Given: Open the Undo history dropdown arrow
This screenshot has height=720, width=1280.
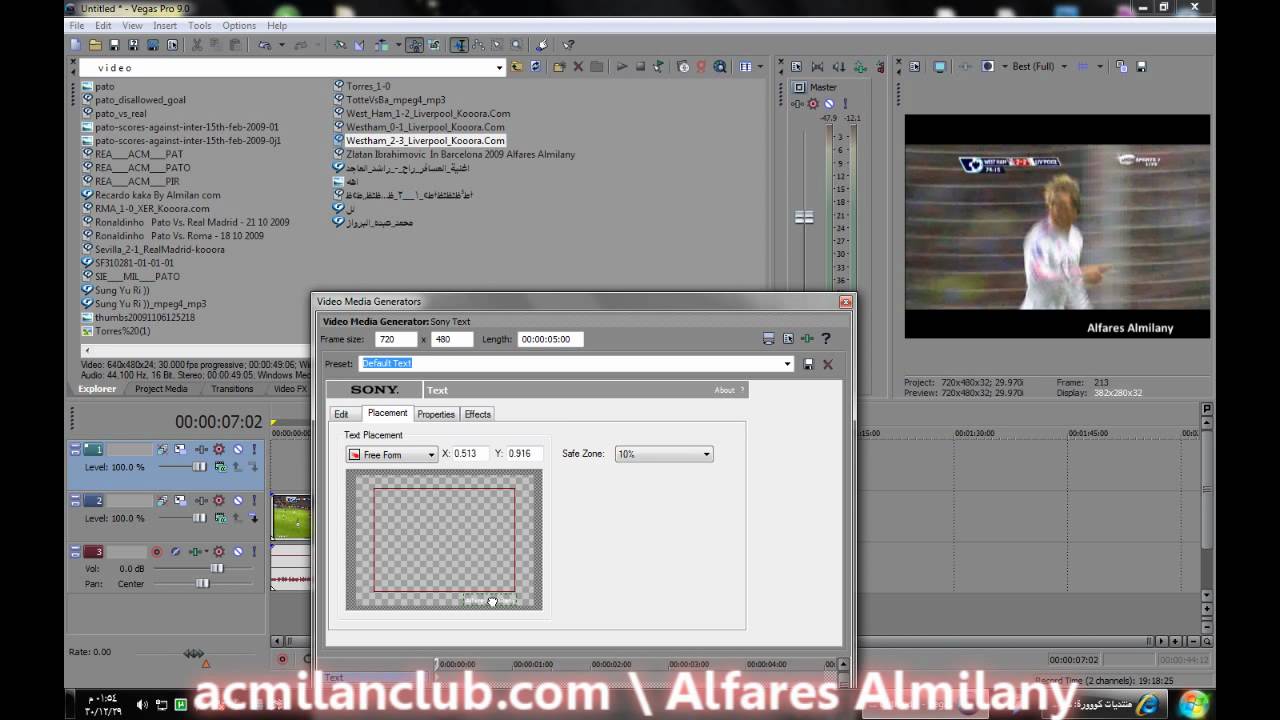Looking at the screenshot, I should (x=282, y=44).
